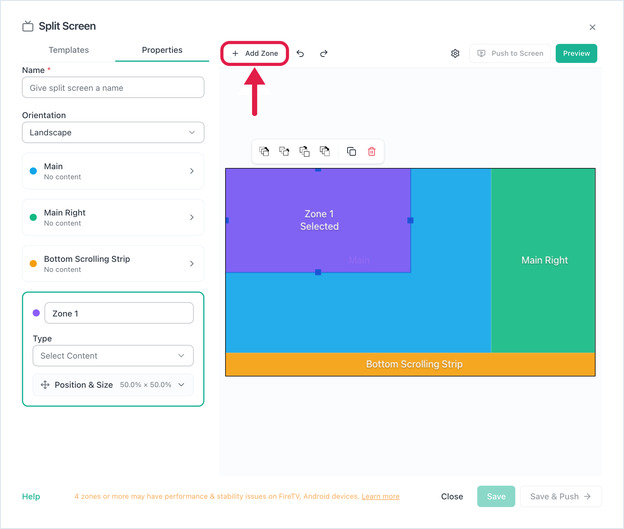Click the Main zone list label
This screenshot has width=624, height=529.
pyautogui.click(x=53, y=166)
